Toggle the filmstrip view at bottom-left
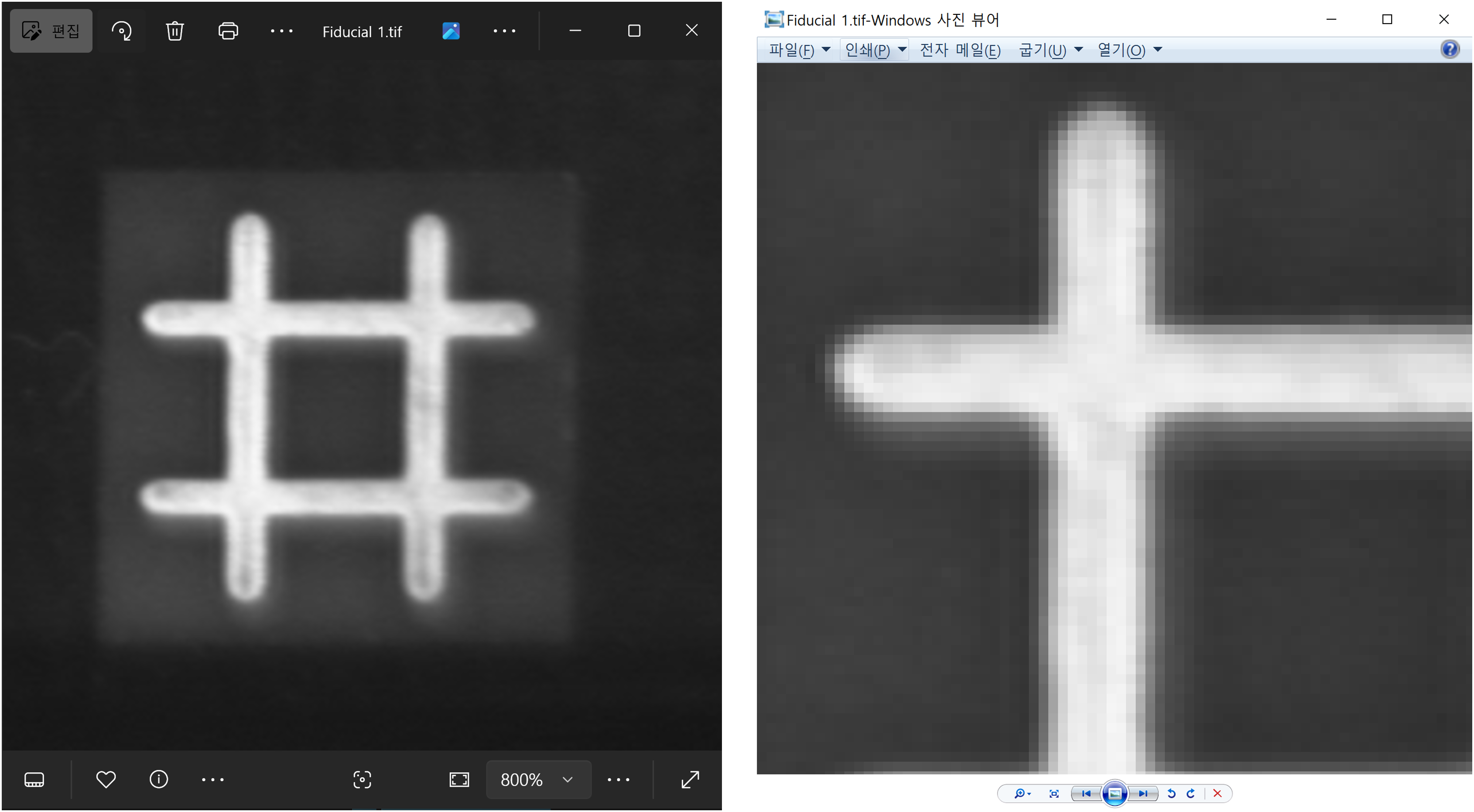 point(34,779)
